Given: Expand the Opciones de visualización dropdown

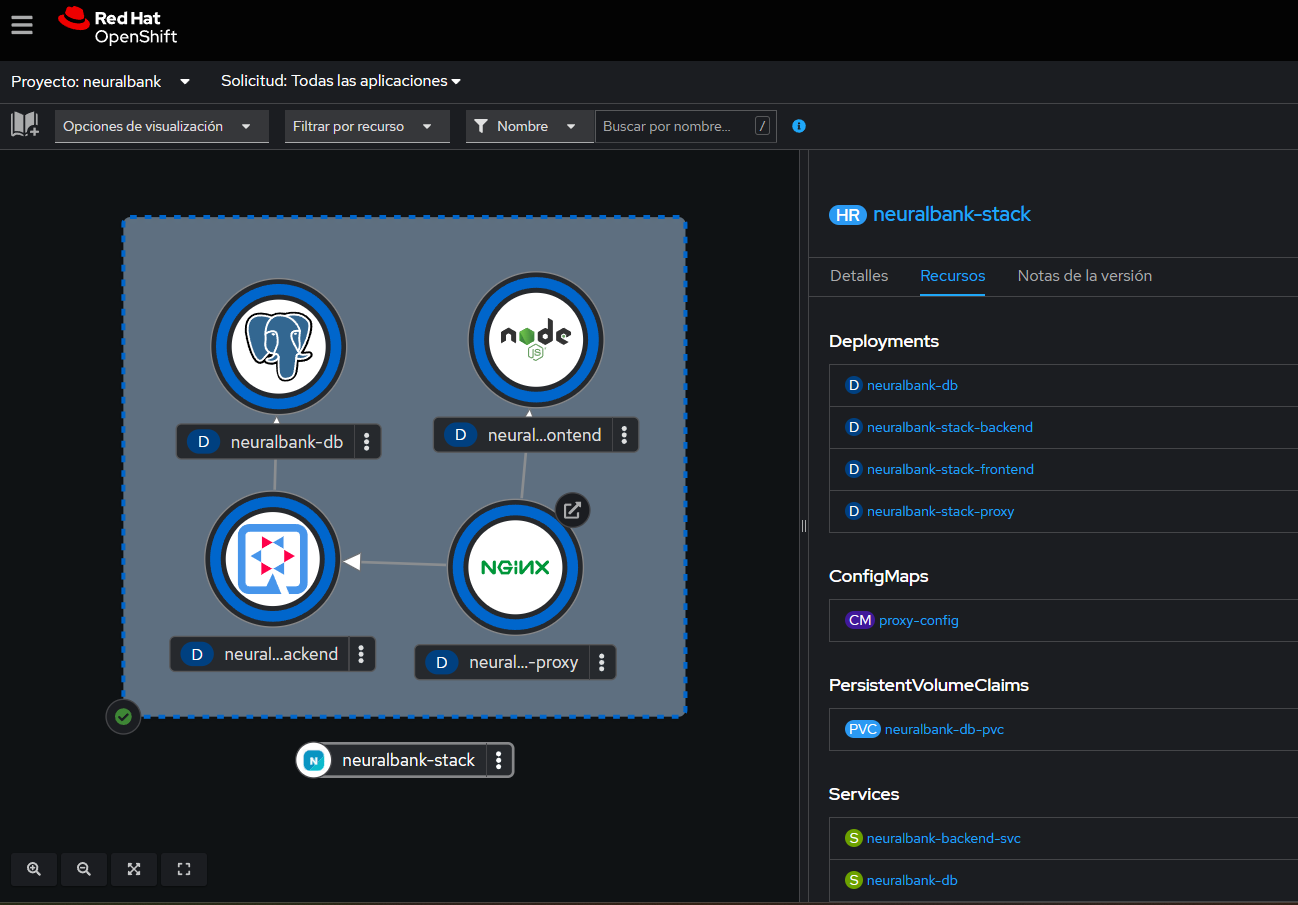Looking at the screenshot, I should point(160,126).
